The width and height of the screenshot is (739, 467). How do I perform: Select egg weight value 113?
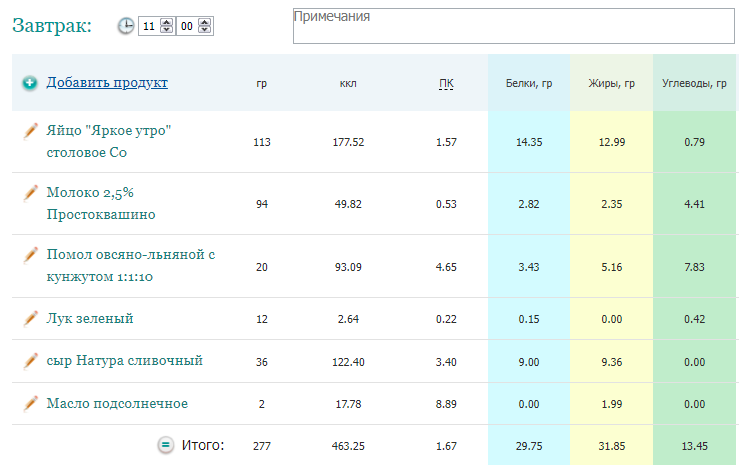(x=262, y=142)
